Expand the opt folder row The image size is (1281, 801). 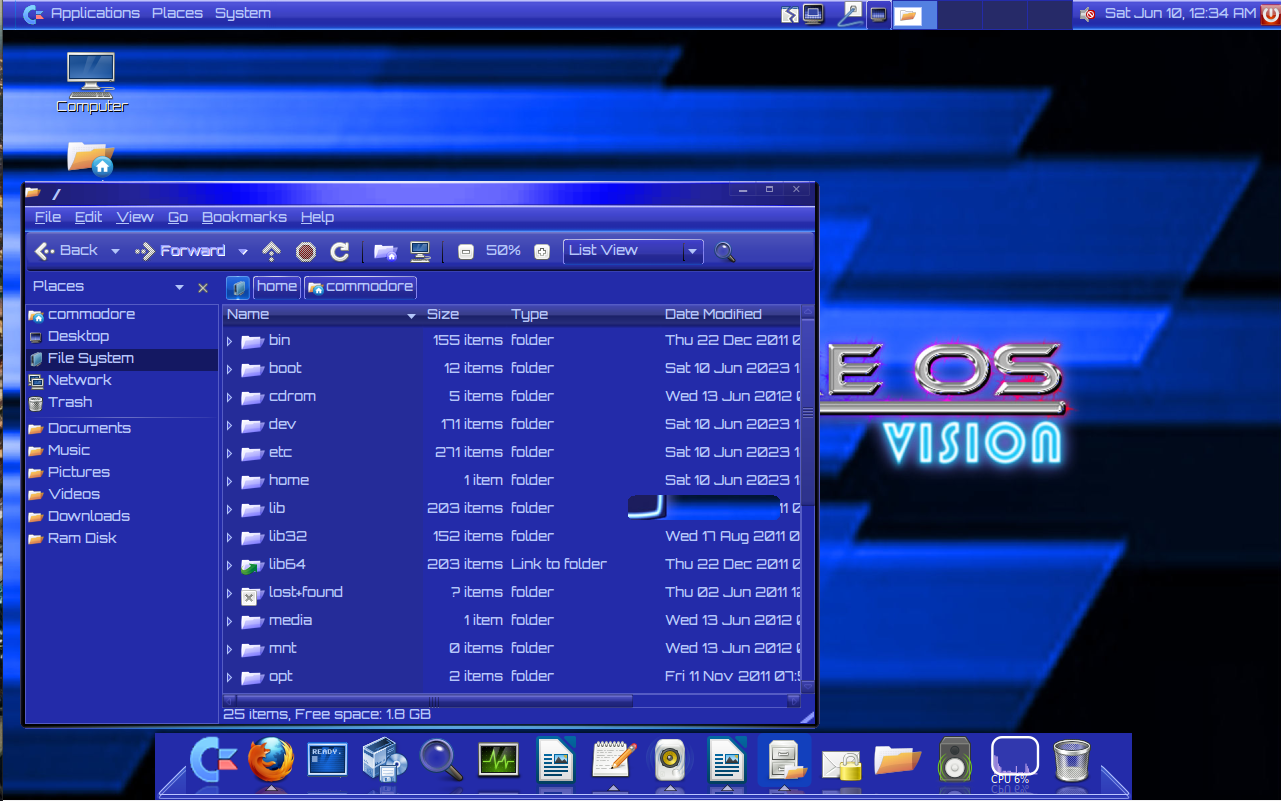[x=229, y=677]
